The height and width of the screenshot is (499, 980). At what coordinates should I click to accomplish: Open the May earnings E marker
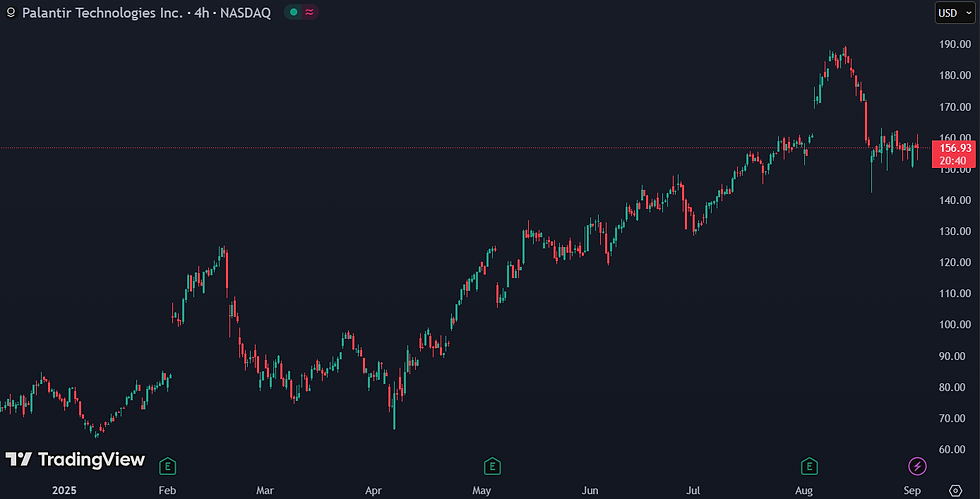point(492,466)
